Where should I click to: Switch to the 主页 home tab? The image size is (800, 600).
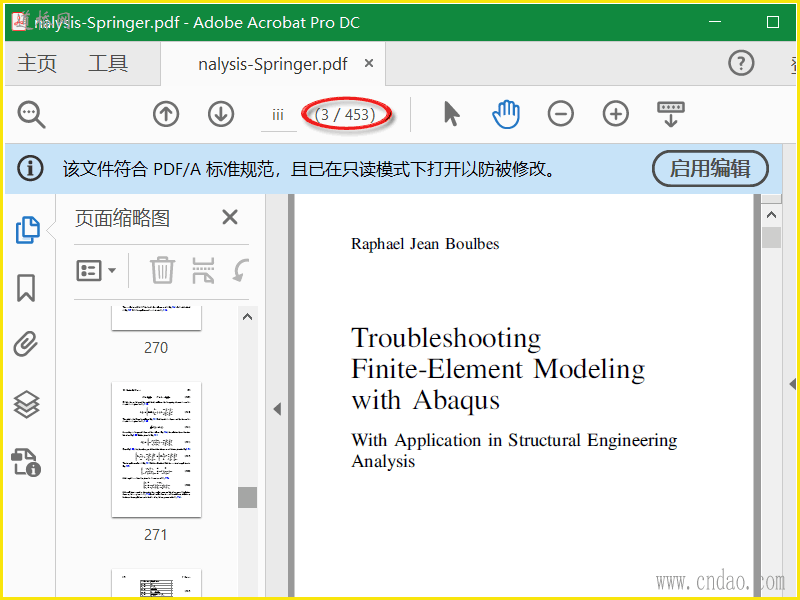coord(37,63)
